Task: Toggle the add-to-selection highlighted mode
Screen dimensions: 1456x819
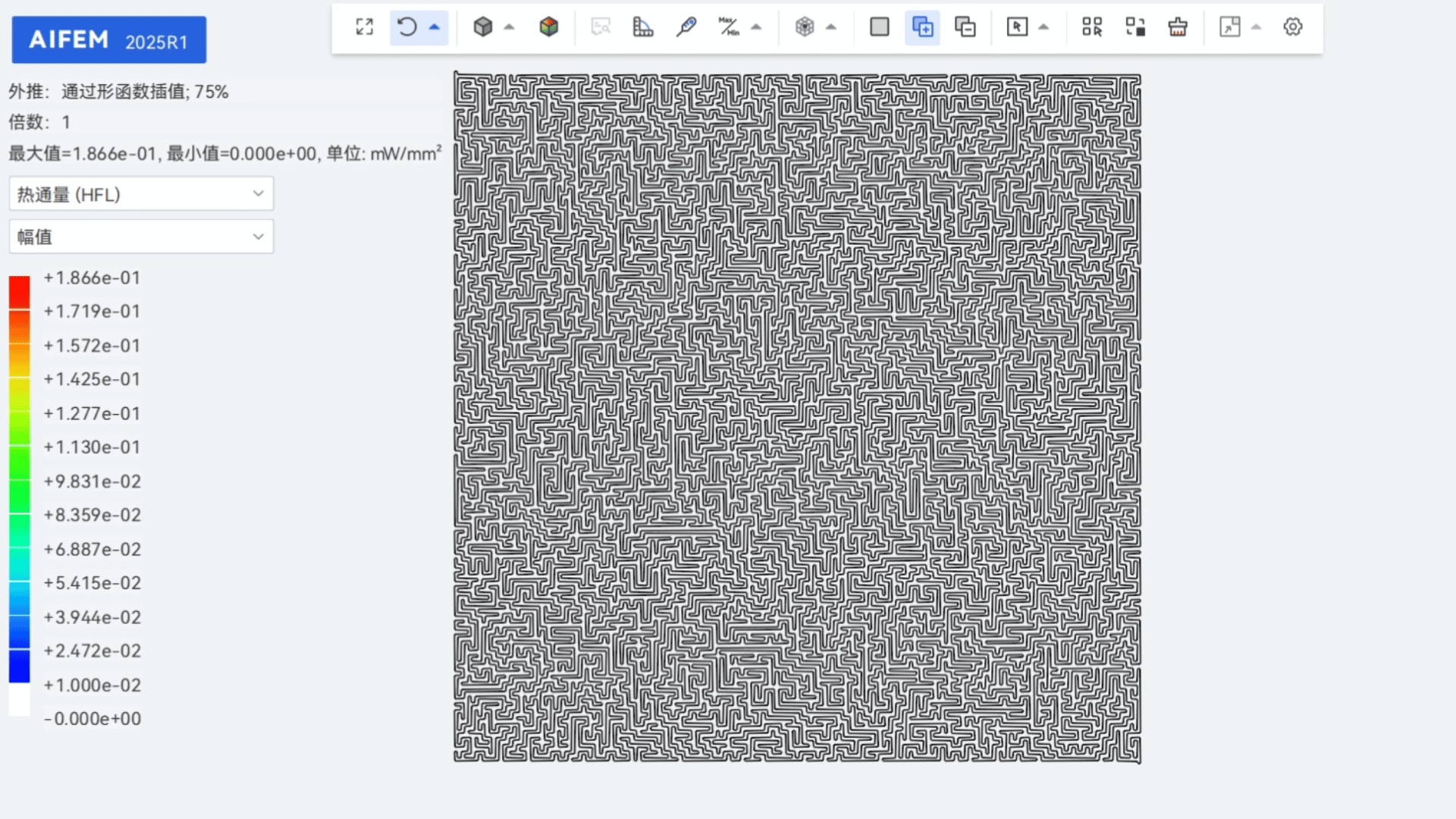Action: pos(922,27)
